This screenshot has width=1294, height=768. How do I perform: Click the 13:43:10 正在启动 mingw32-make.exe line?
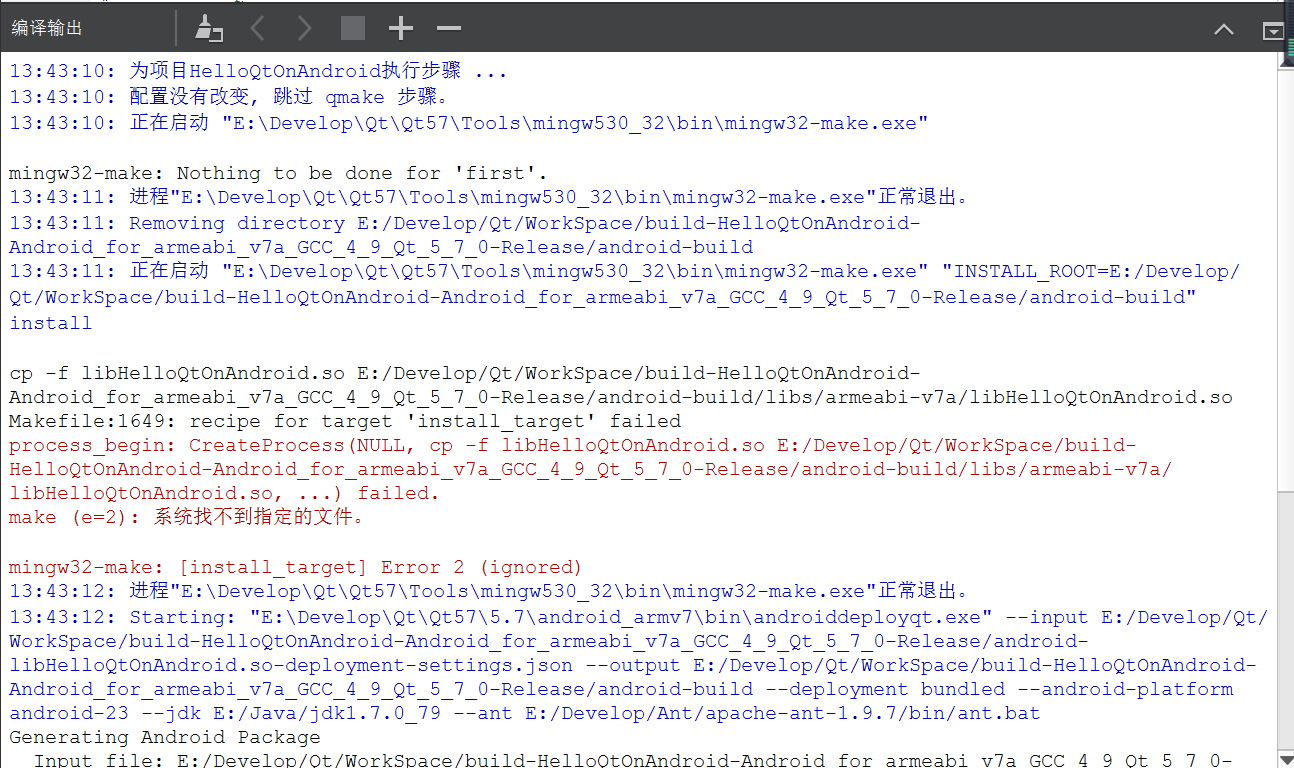(469, 123)
